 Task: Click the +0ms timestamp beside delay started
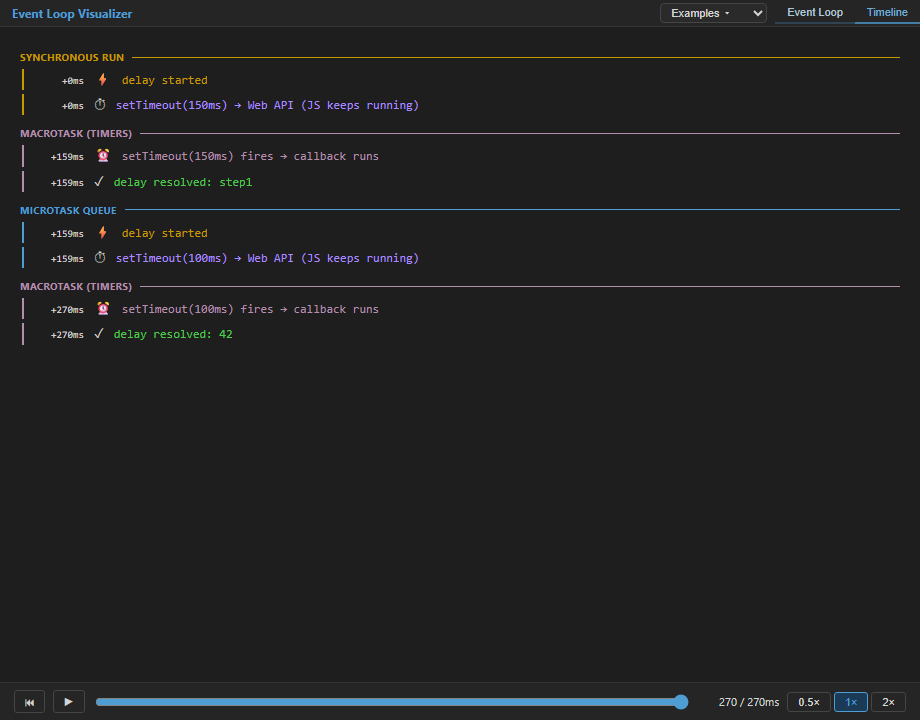(x=73, y=81)
